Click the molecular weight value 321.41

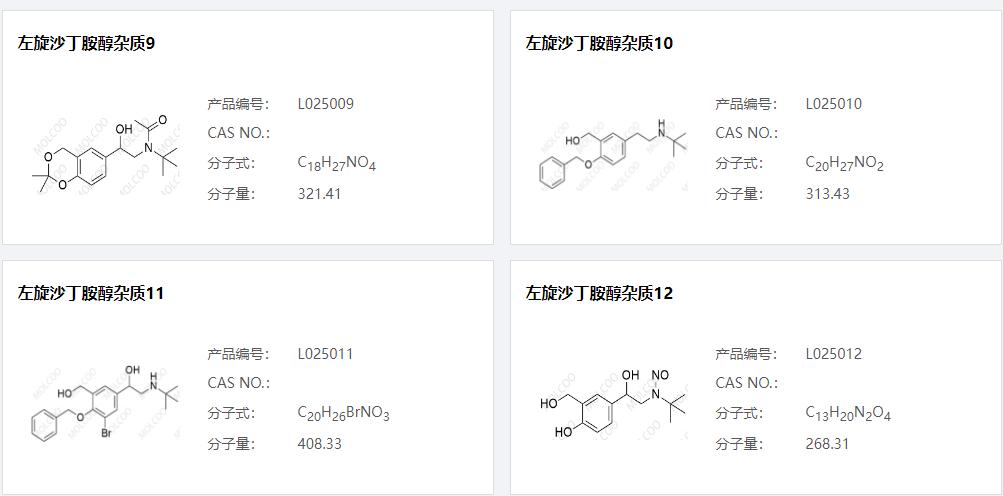[320, 194]
